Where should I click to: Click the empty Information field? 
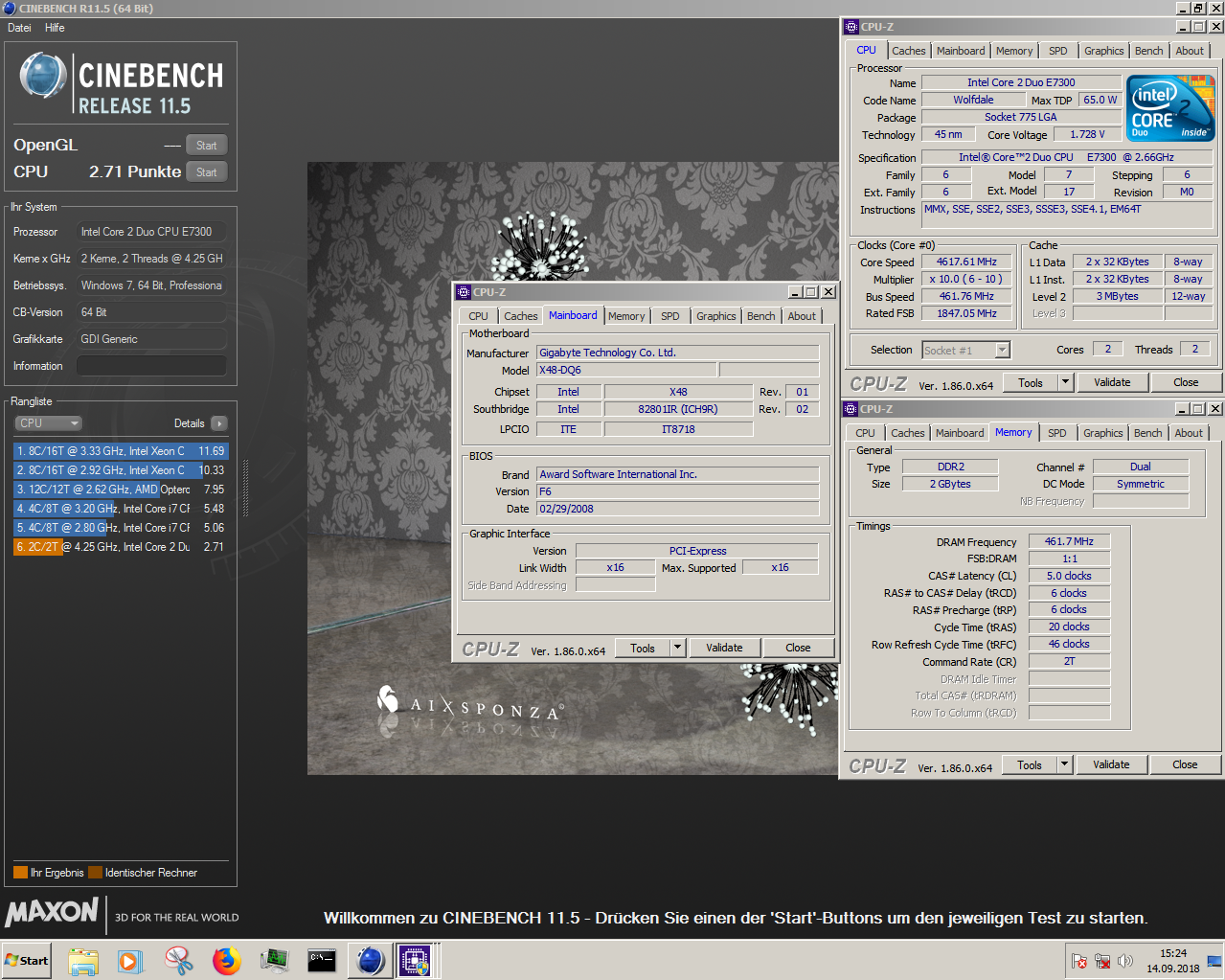(151, 366)
